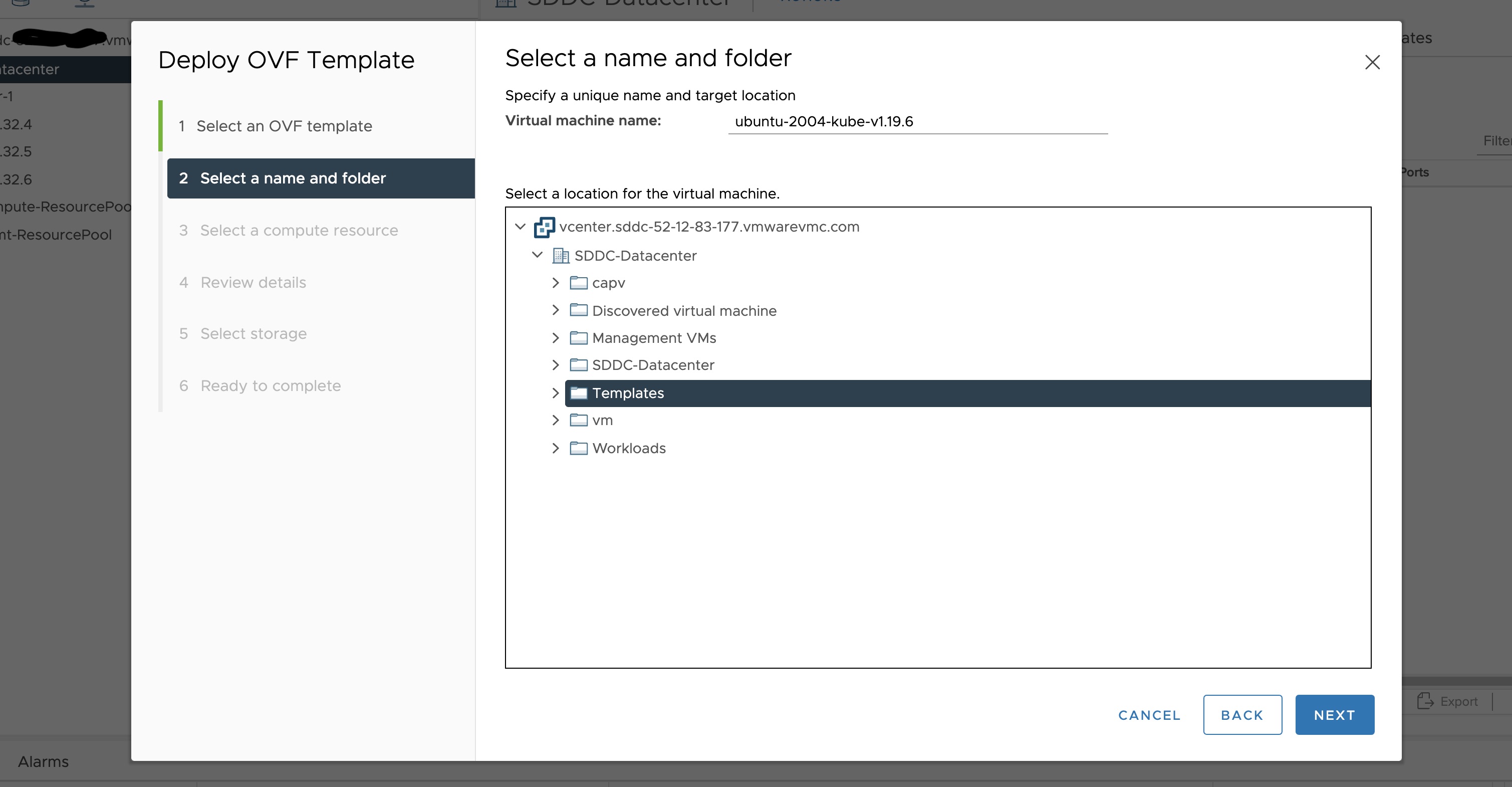
Task: Expand the capv folder chevron
Action: coord(555,283)
